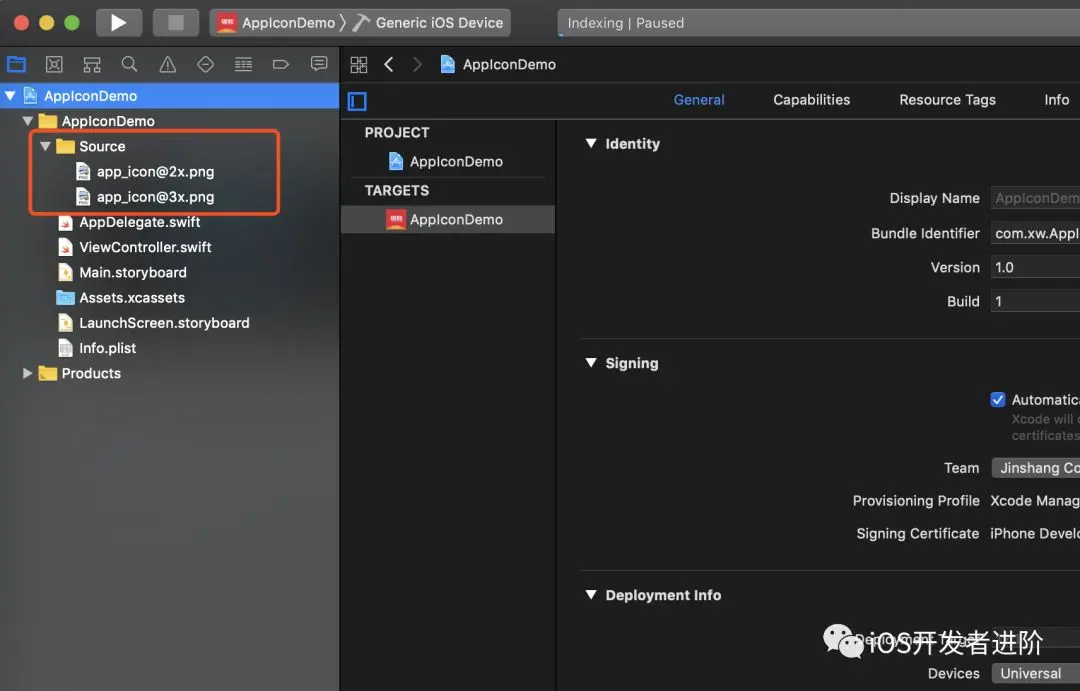
Task: Expand the Products folder
Action: pyautogui.click(x=28, y=373)
